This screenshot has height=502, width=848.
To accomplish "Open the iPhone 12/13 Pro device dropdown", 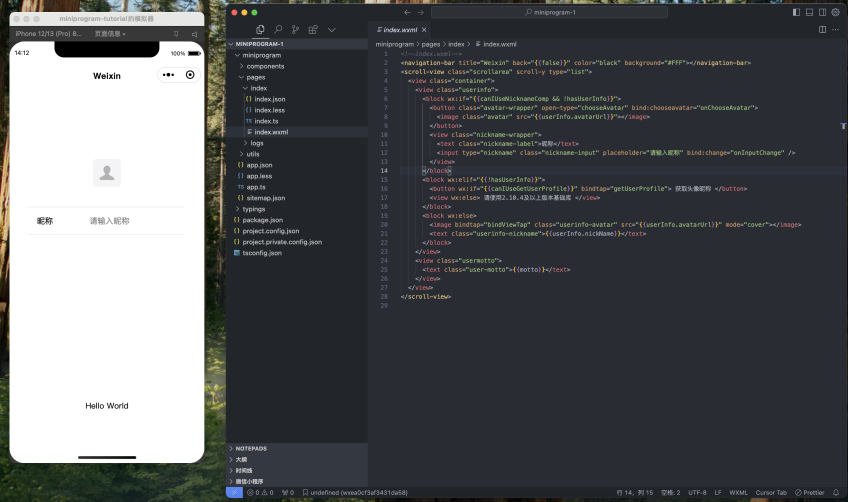I will click(50, 33).
